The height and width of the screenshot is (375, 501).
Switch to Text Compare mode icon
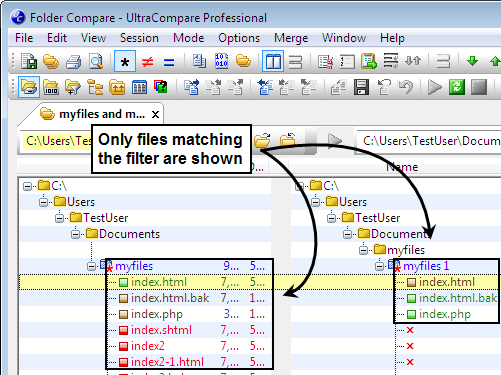[199, 61]
